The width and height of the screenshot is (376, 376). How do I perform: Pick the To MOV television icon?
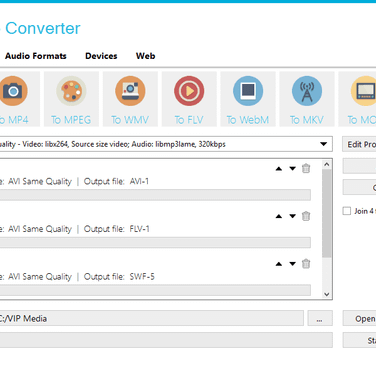[x=363, y=91]
